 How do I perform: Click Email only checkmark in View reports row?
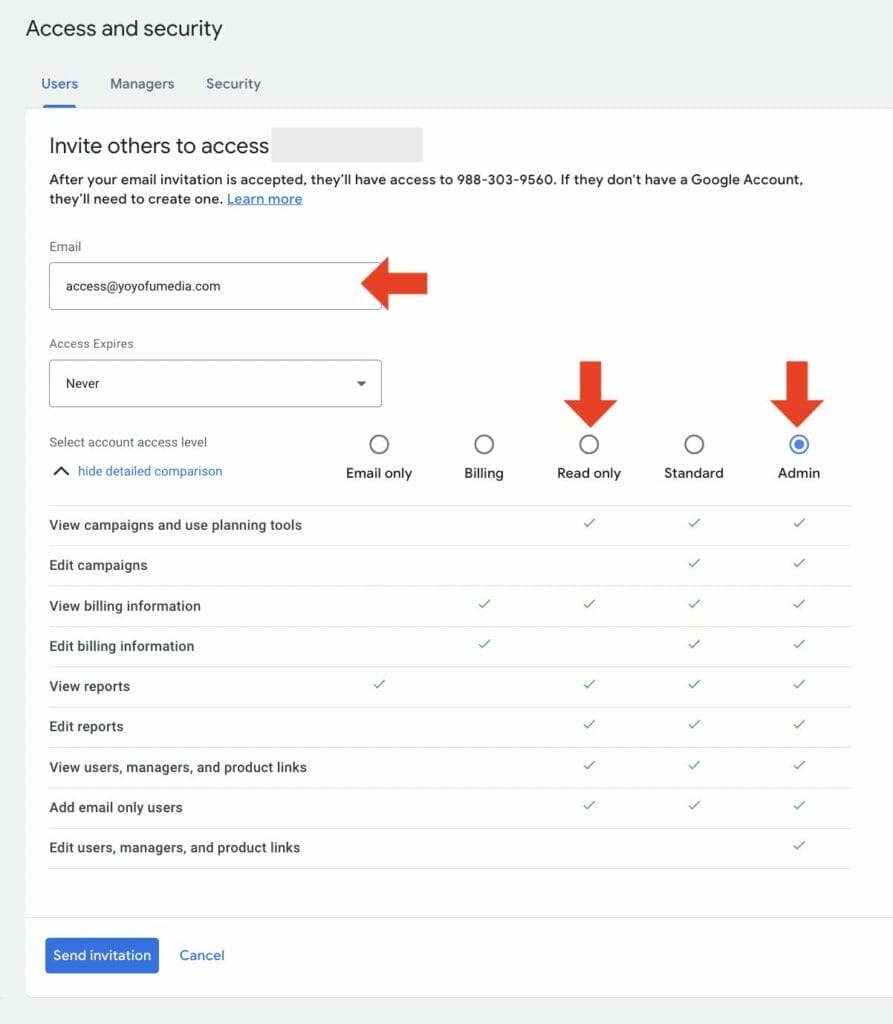379,685
